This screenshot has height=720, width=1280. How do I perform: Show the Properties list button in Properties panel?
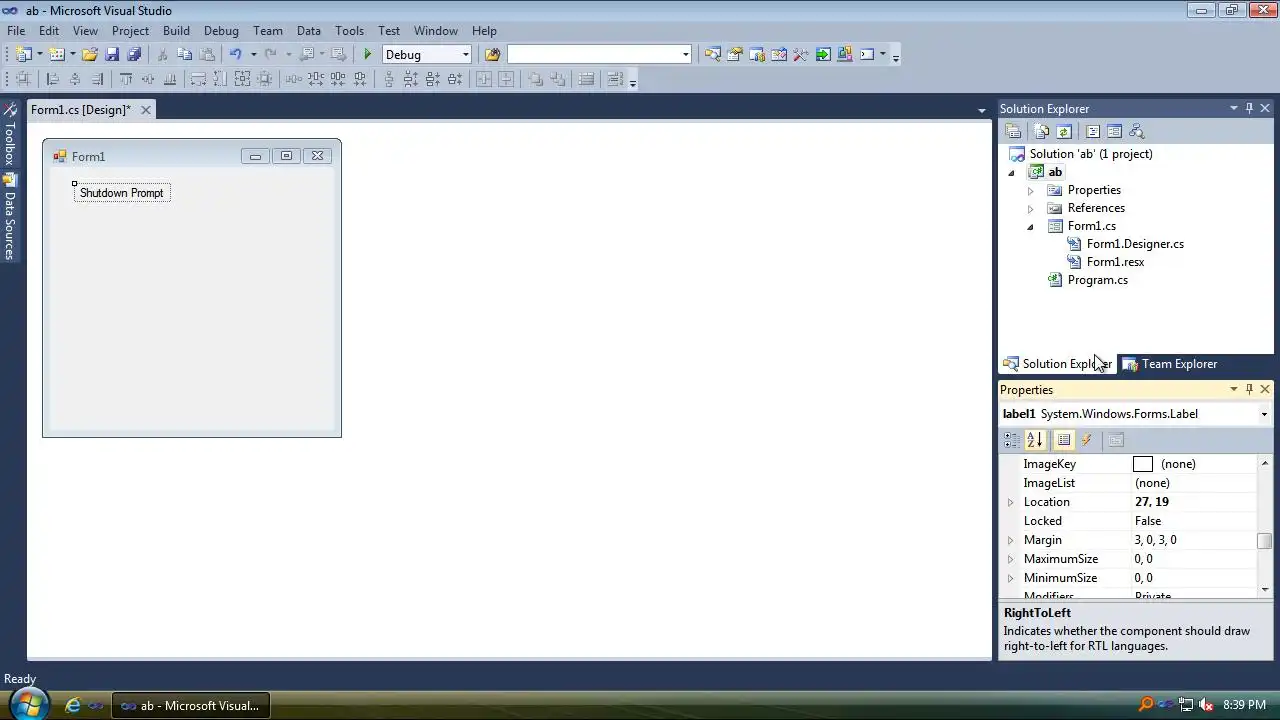click(x=1064, y=439)
